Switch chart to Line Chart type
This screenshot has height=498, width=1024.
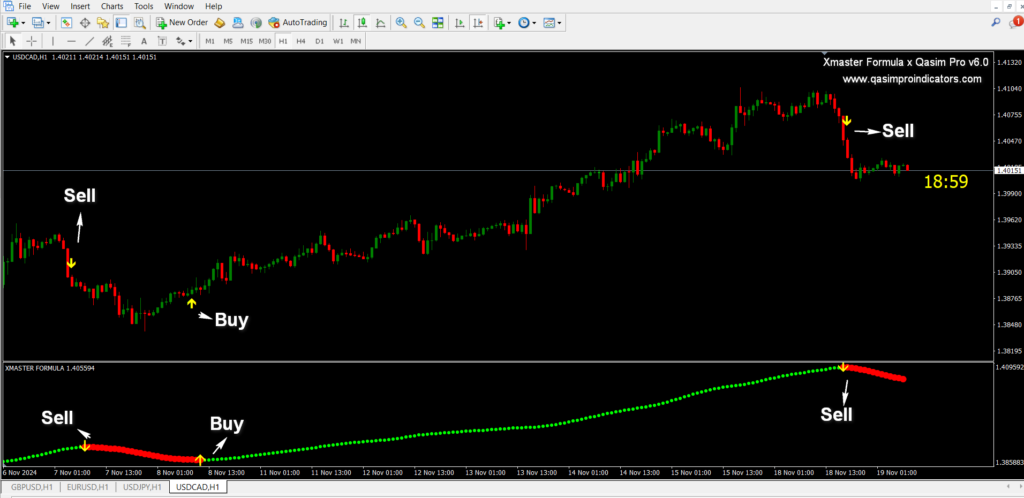[380, 23]
